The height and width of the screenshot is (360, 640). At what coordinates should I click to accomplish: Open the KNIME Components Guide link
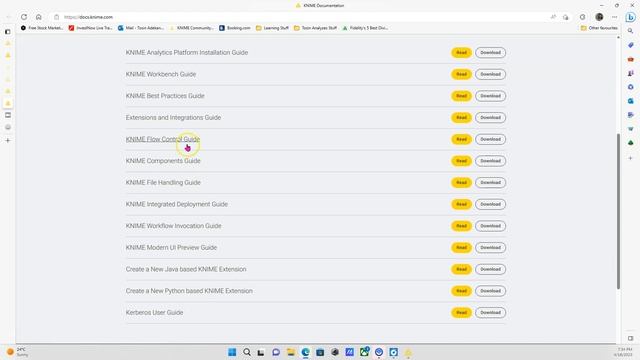click(x=163, y=161)
